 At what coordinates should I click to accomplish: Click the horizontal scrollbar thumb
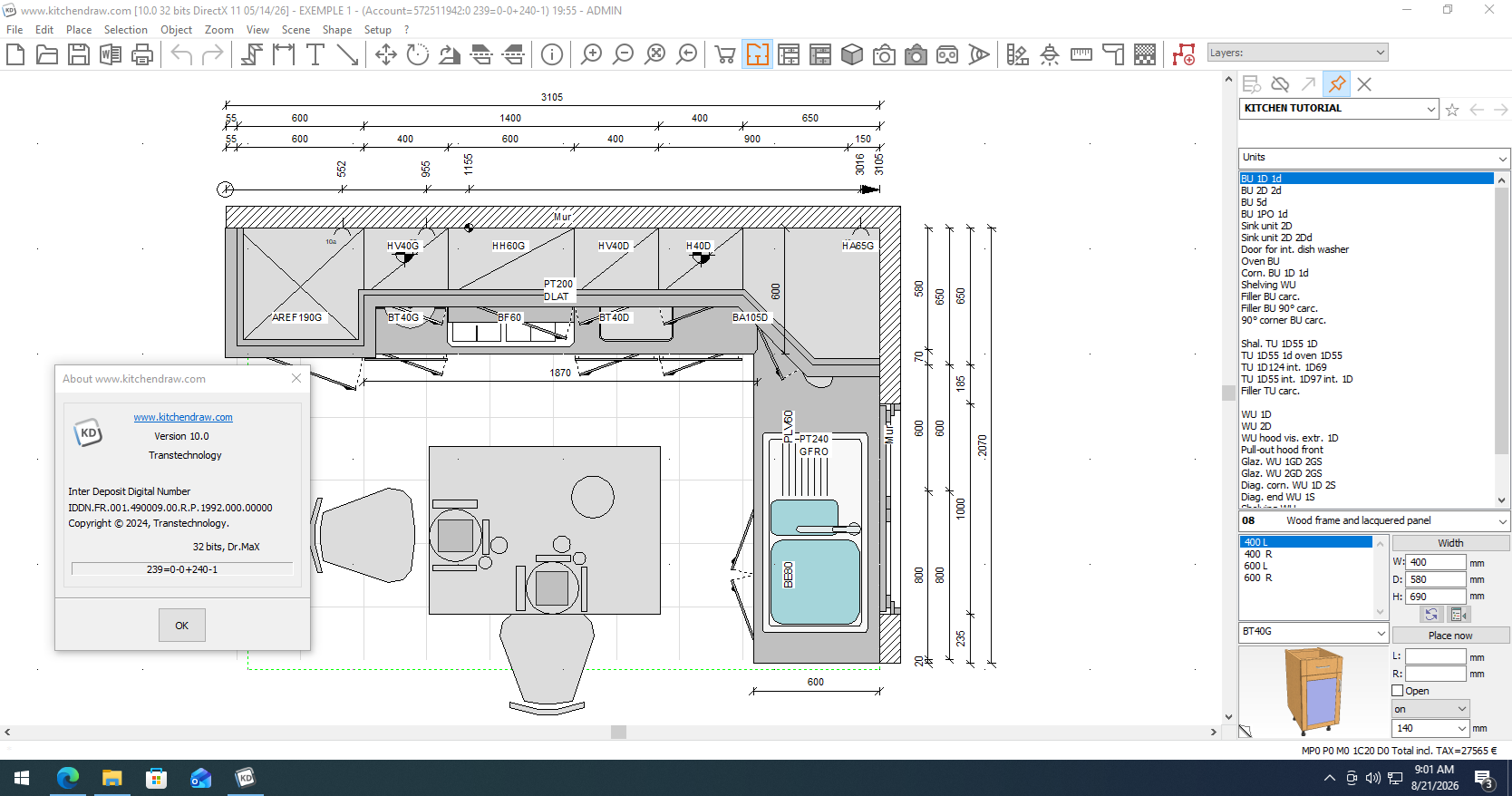pos(619,732)
